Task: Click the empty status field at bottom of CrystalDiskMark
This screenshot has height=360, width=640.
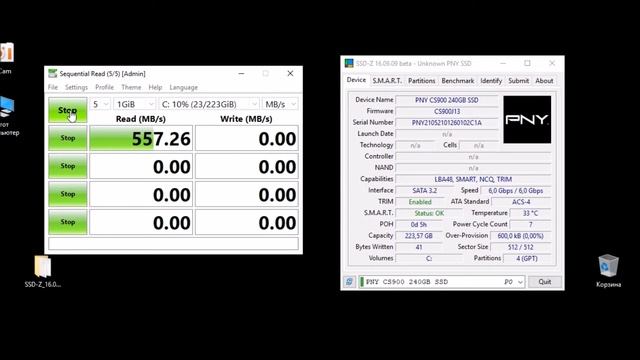Action: coord(173,244)
